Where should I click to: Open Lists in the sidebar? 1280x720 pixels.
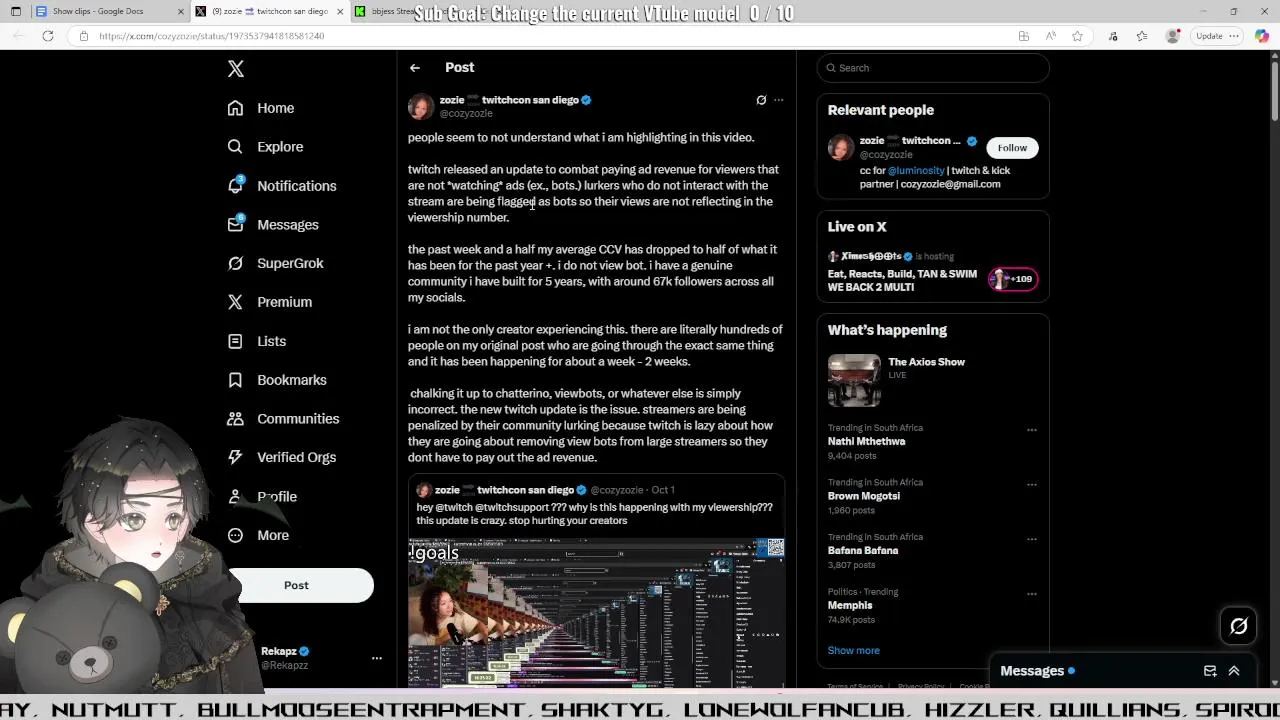click(256, 341)
